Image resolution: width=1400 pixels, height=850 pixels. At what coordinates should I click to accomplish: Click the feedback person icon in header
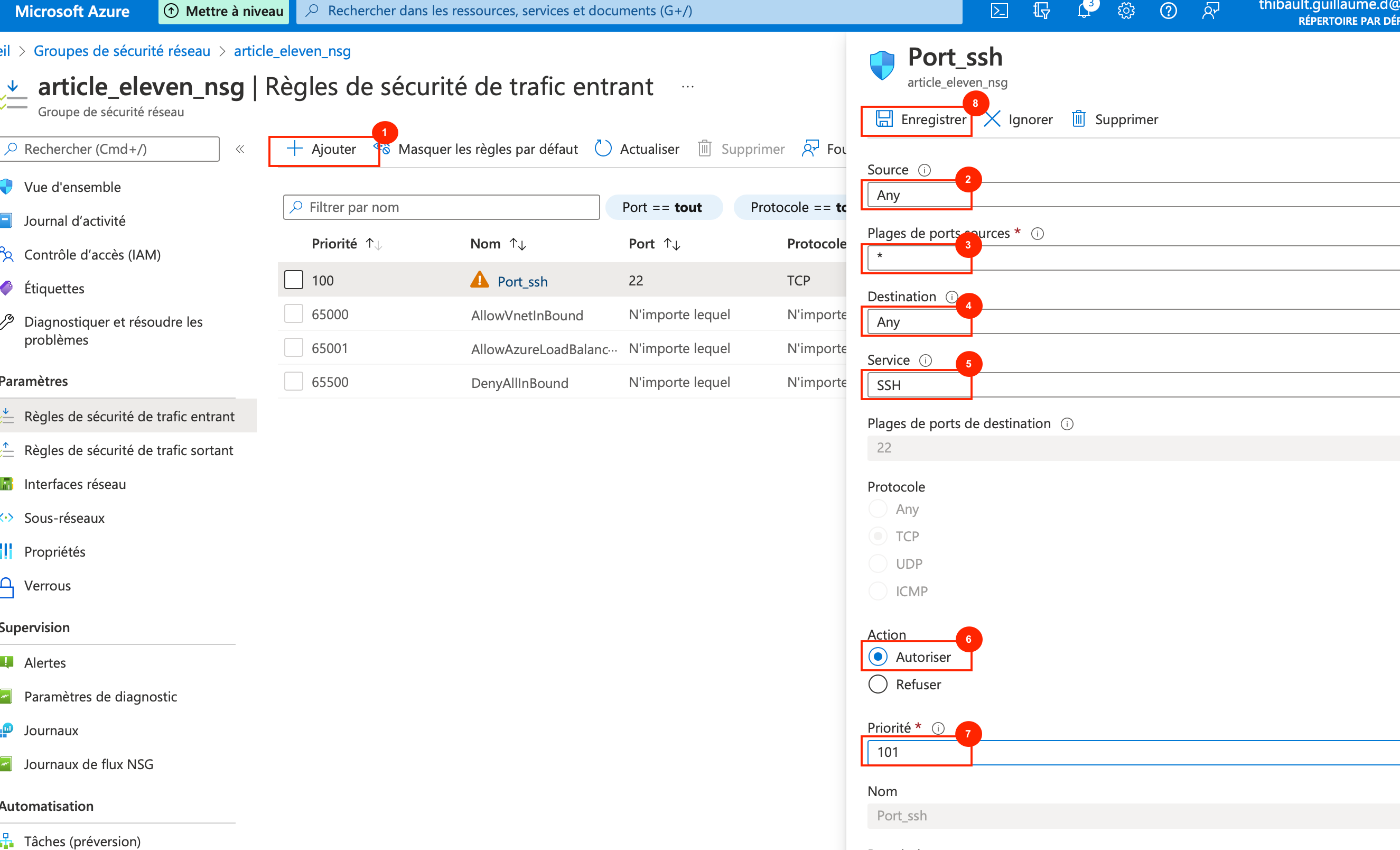tap(1210, 11)
